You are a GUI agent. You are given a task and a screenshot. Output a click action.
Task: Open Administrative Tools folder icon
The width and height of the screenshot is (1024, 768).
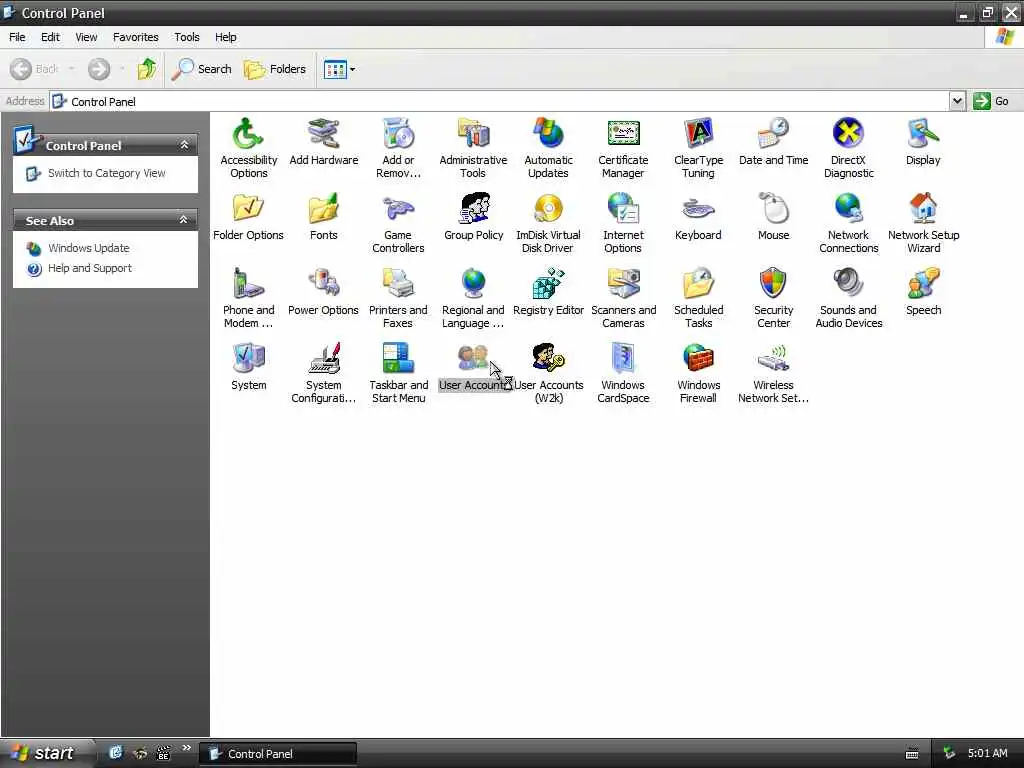[x=473, y=134]
